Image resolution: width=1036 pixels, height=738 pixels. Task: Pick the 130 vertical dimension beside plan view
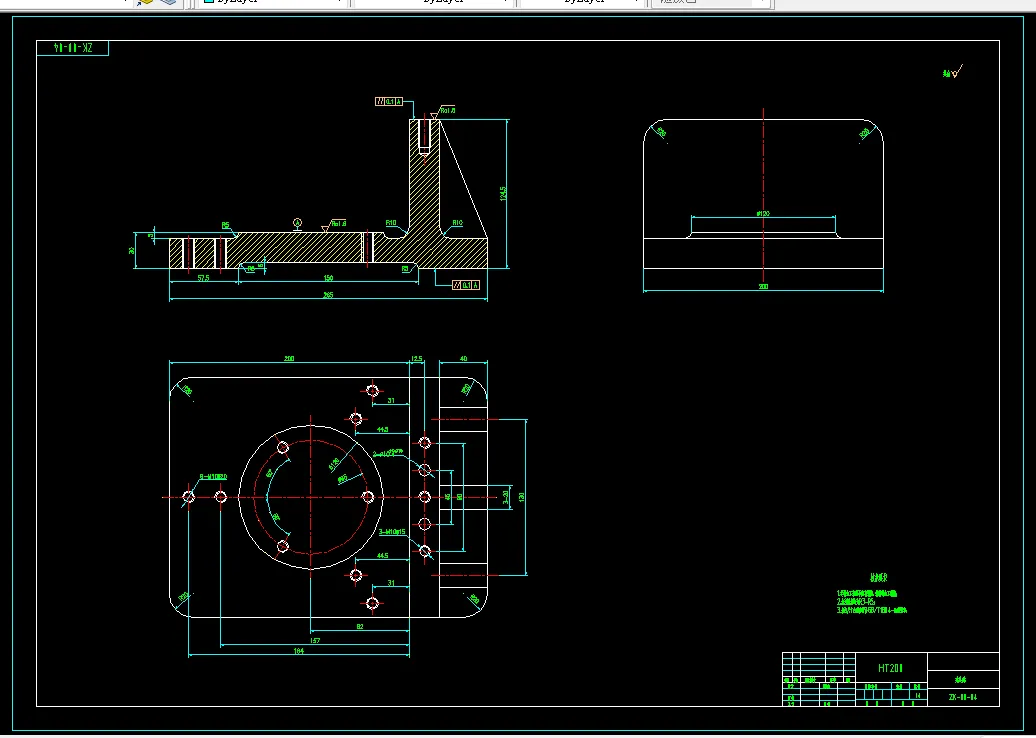point(522,497)
